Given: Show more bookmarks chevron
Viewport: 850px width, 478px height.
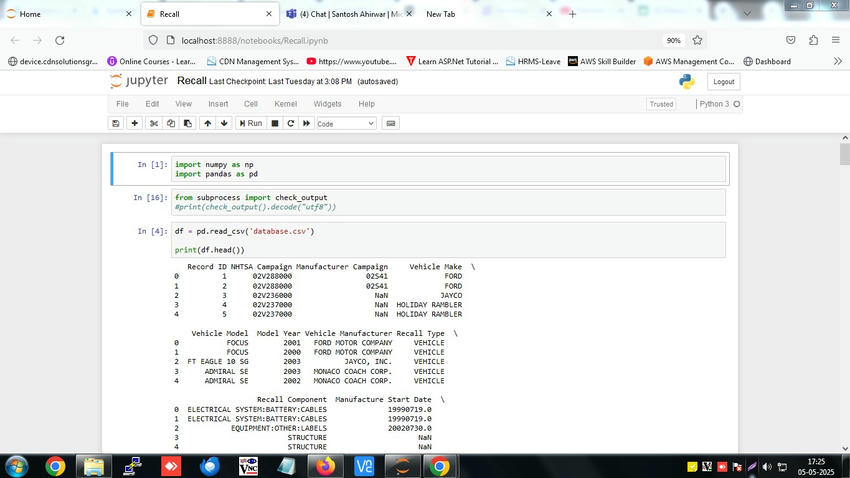Looking at the screenshot, I should (x=838, y=61).
